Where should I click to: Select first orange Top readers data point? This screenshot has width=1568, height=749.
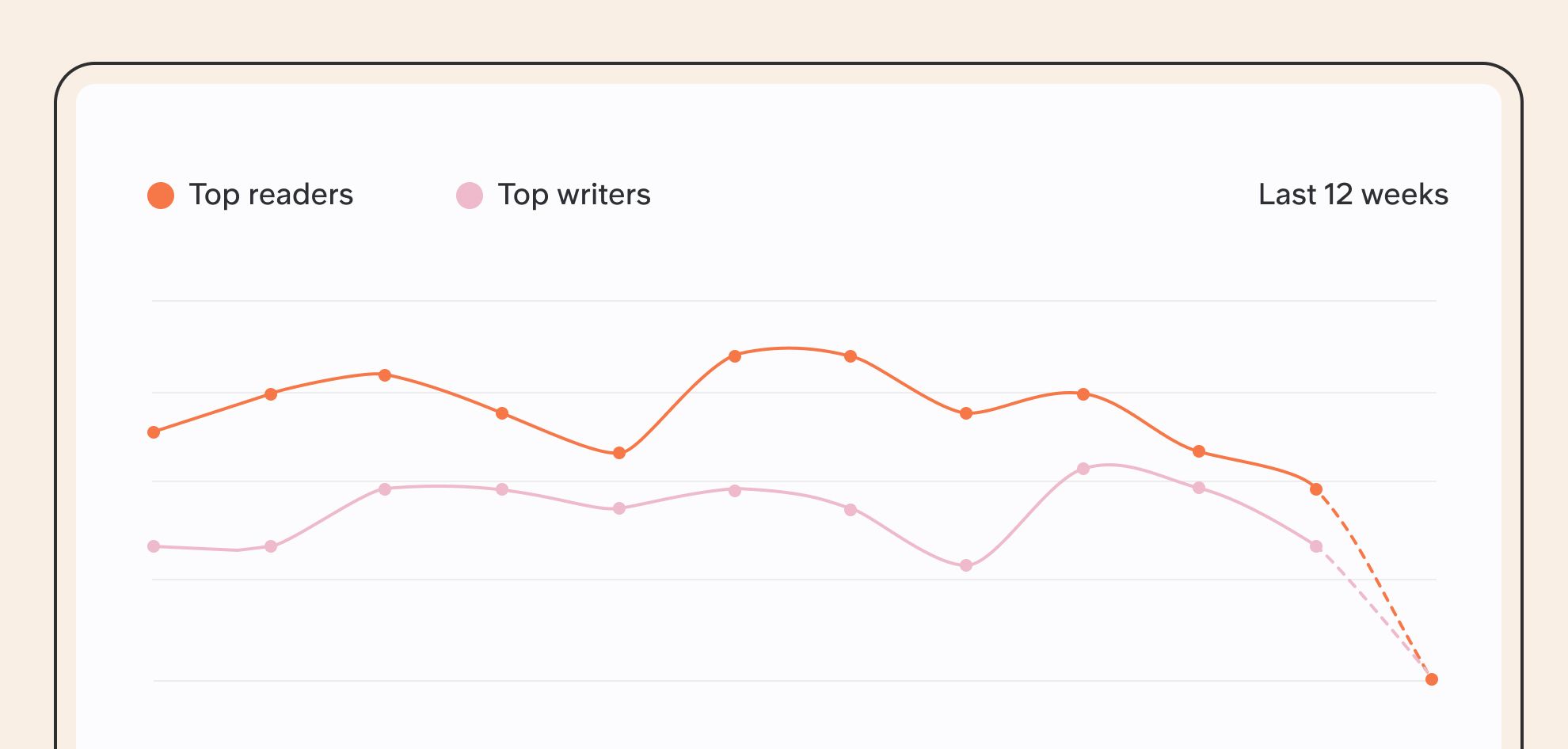pos(154,432)
